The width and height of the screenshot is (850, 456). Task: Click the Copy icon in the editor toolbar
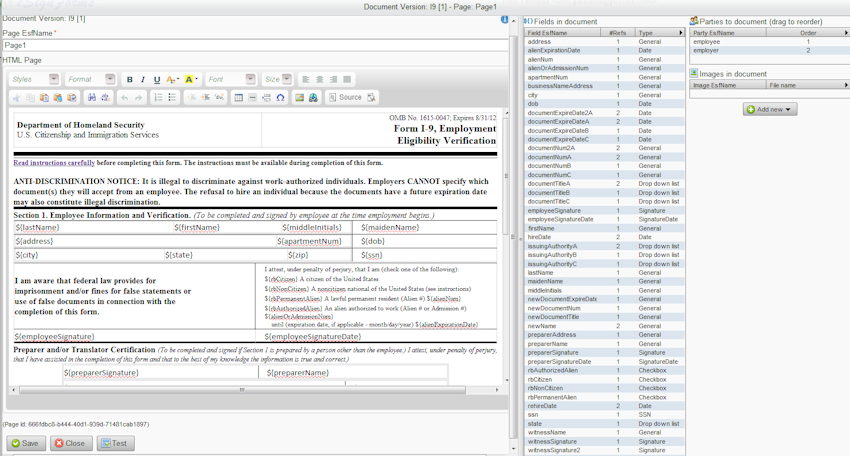(x=30, y=98)
